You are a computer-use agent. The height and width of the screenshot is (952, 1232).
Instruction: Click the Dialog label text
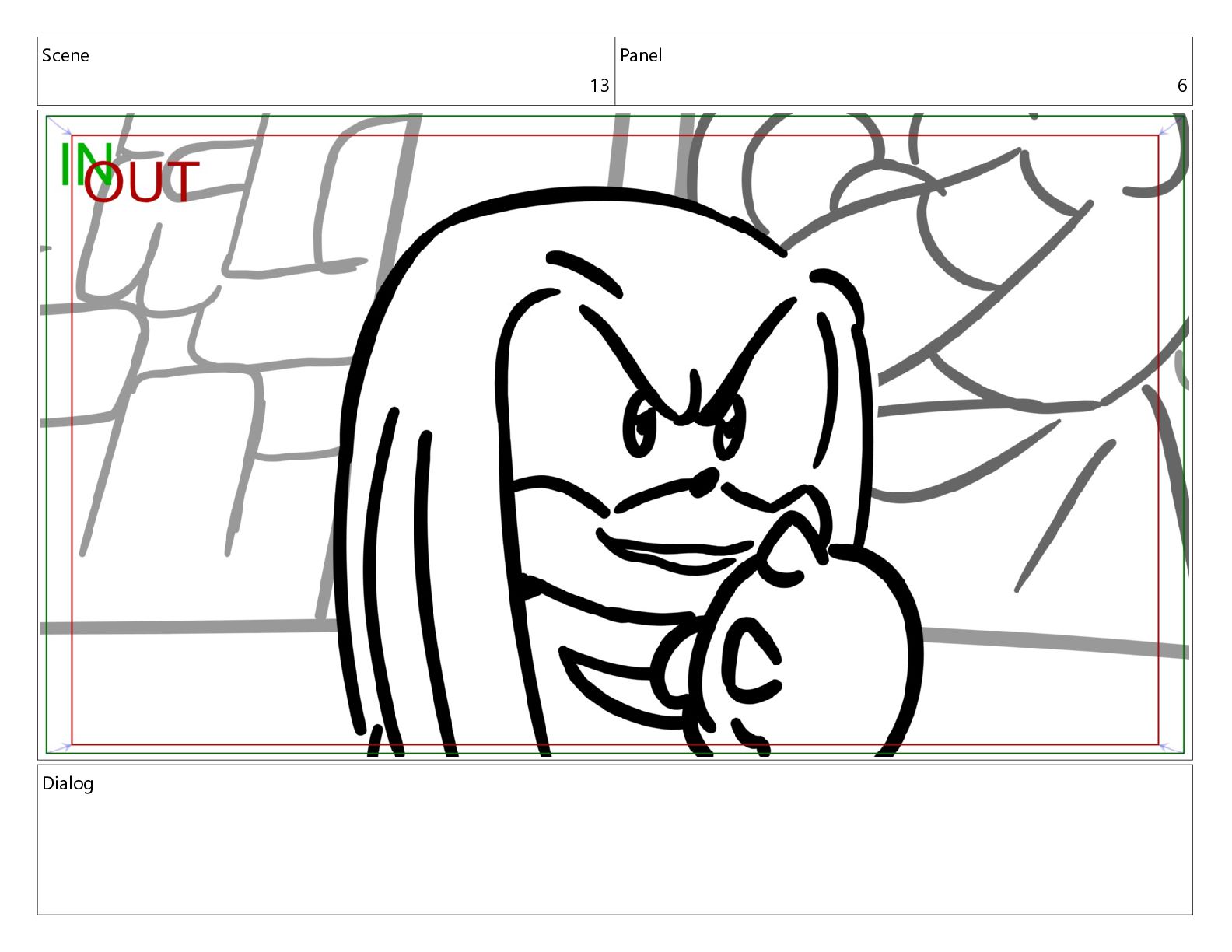coord(68,783)
